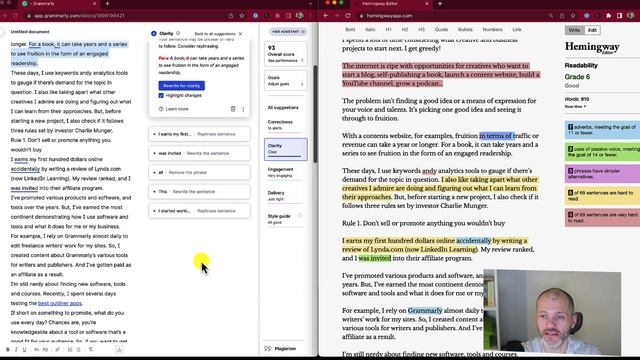Viewport: 640px width, 360px height.
Task: Apply H2 heading in Grammarly's bottom toolbar
Action: 45,349
